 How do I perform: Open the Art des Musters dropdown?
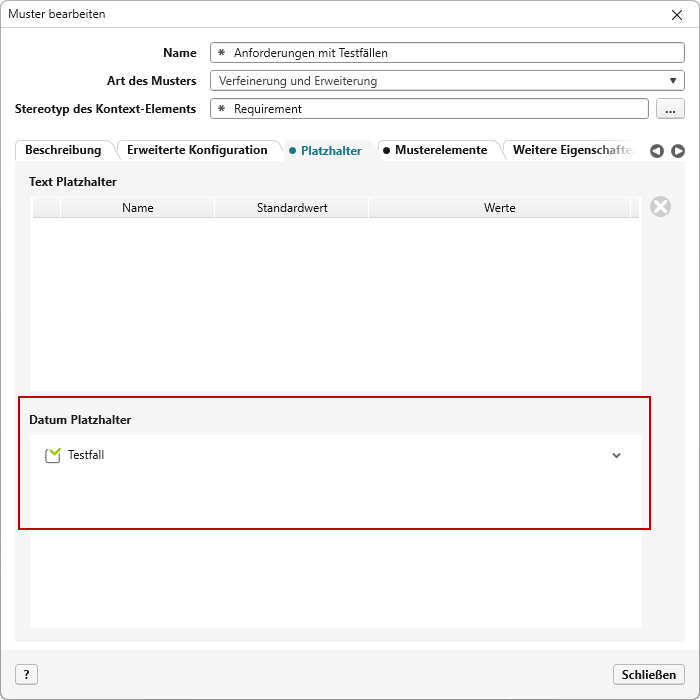click(447, 81)
